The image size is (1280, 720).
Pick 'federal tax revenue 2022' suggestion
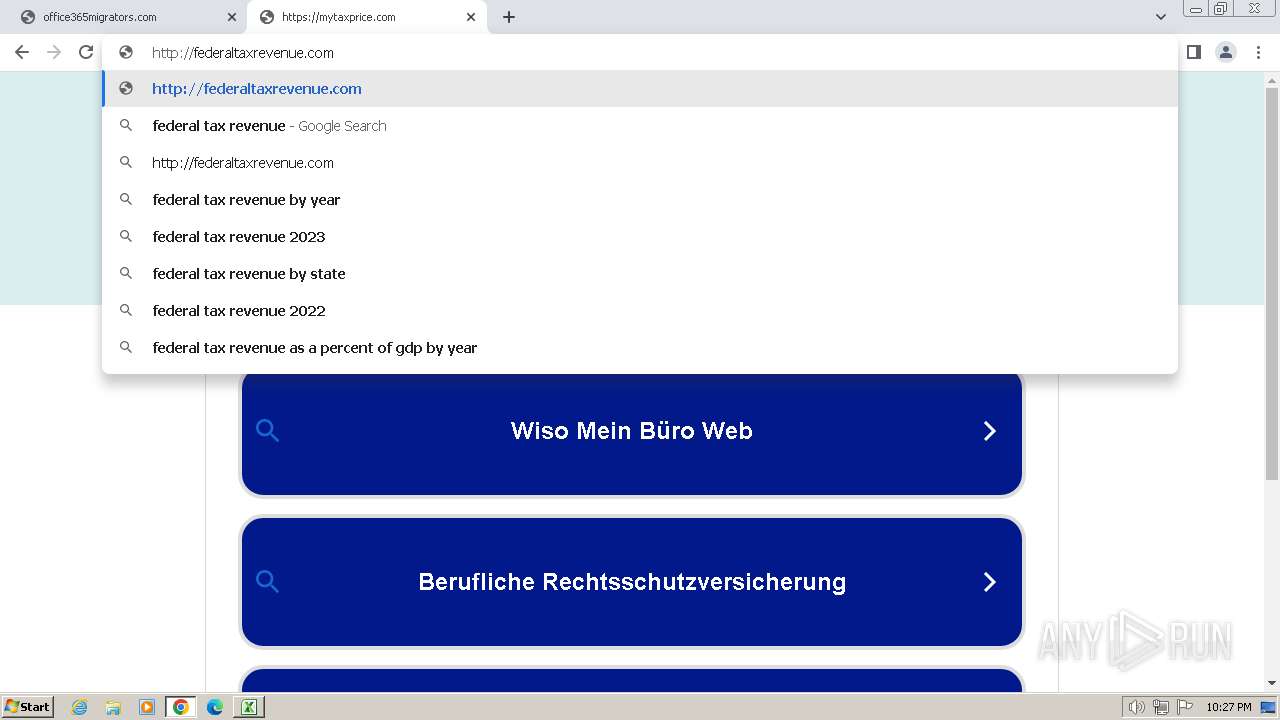[x=640, y=311]
